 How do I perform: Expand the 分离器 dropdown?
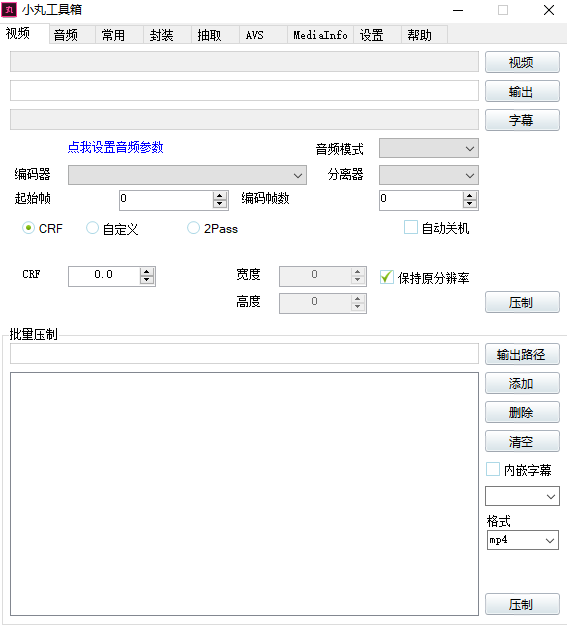[429, 175]
